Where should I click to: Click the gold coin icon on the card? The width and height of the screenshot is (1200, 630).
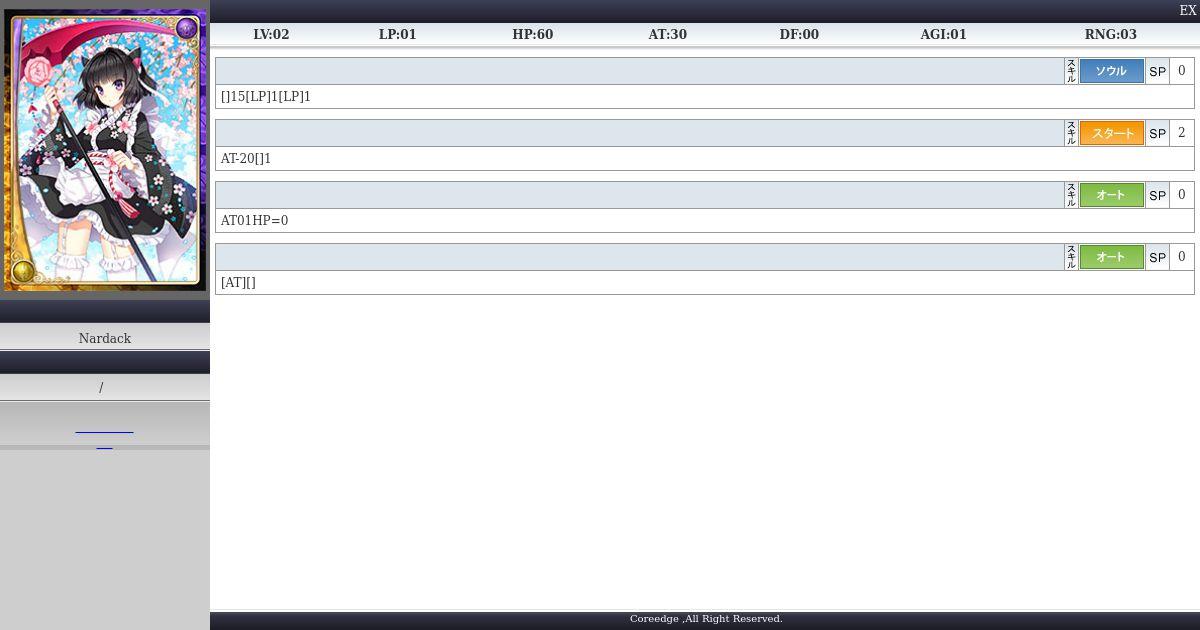23,271
